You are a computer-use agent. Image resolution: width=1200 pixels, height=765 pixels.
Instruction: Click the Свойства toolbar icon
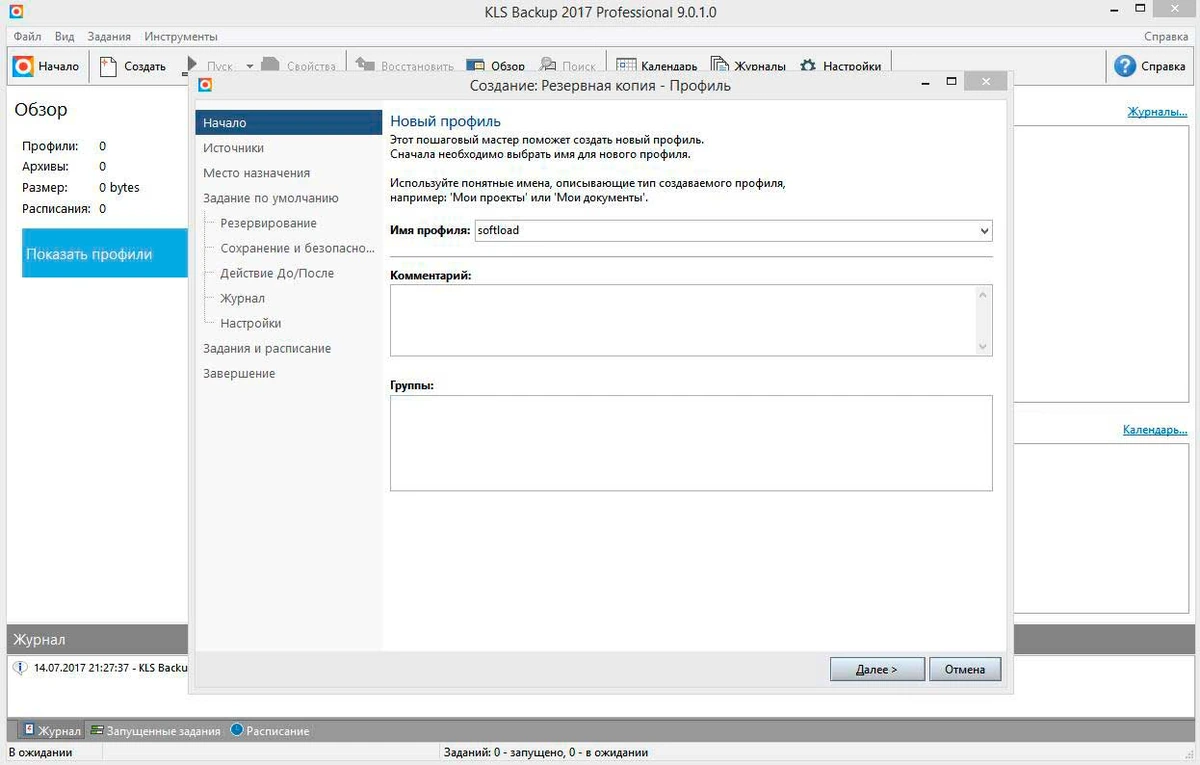271,66
